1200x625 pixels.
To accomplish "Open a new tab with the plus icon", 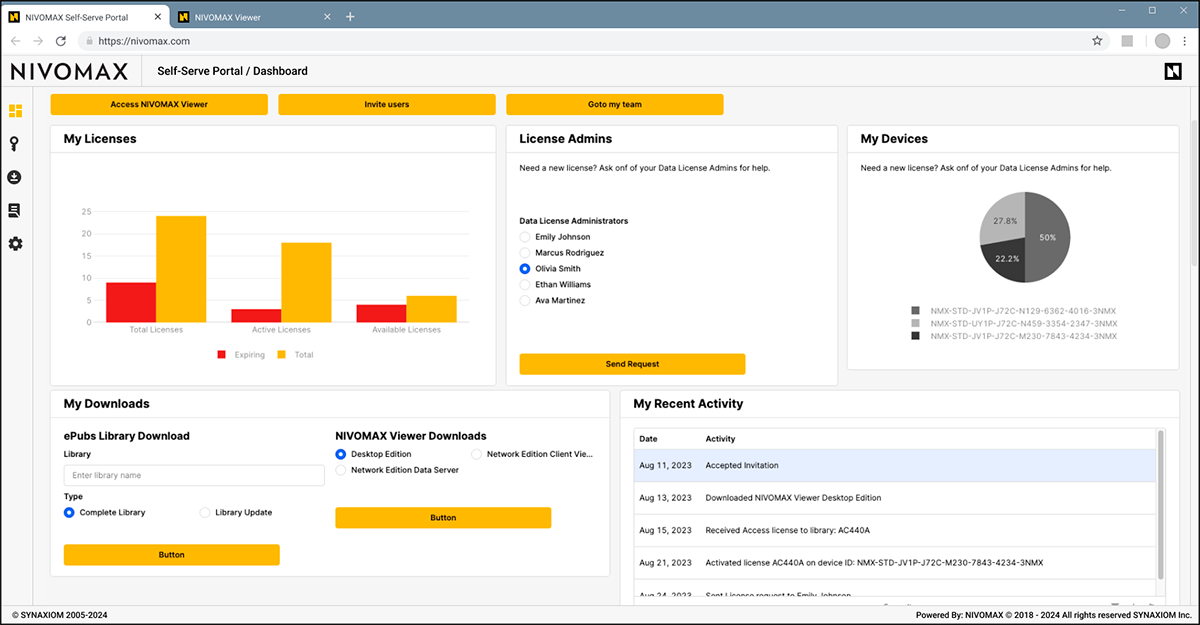I will tap(350, 16).
